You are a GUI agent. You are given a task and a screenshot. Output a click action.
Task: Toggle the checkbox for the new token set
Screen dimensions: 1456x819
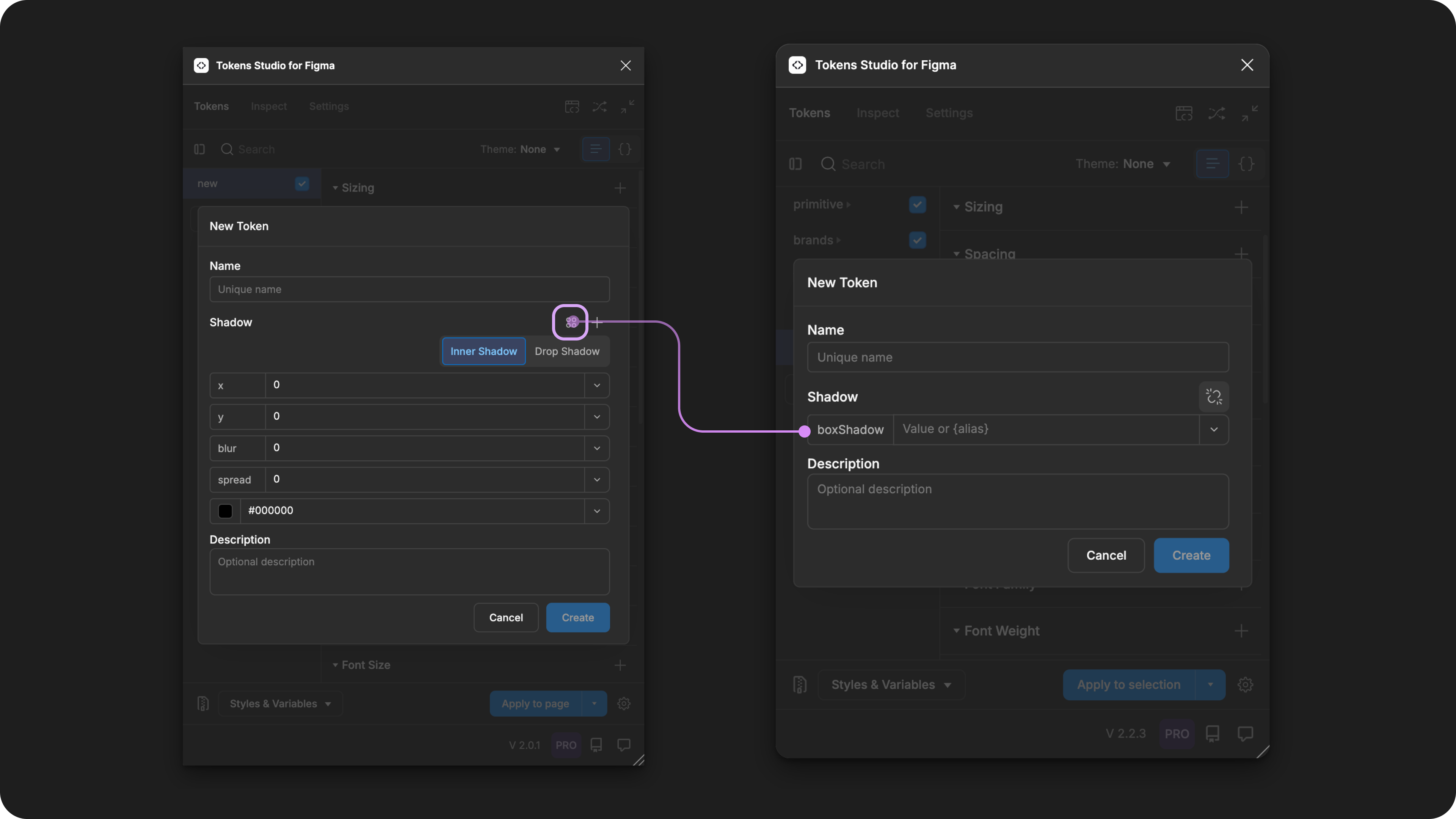click(302, 184)
